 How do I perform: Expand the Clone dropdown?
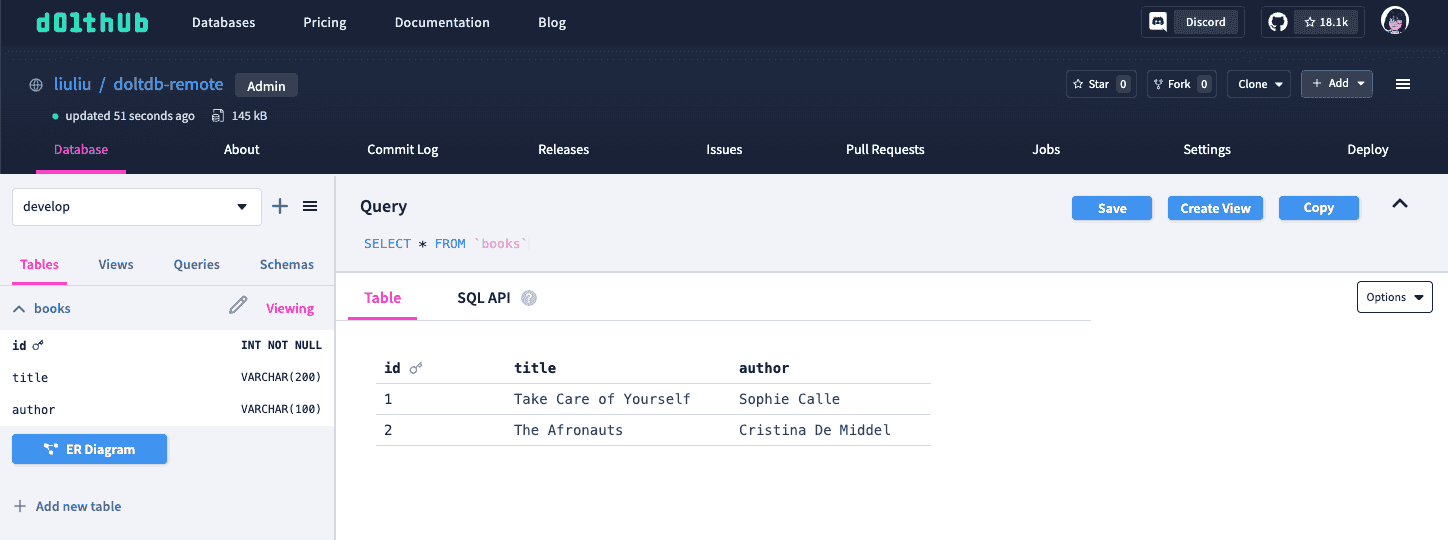click(x=1260, y=84)
